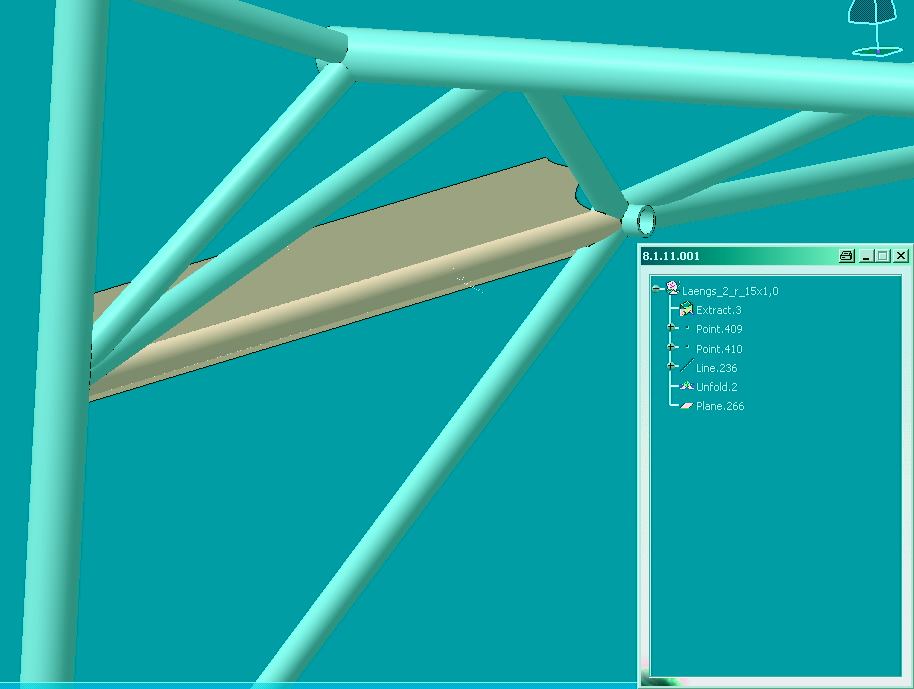914x689 pixels.
Task: Close the 8.1.11.001 window
Action: [x=901, y=256]
